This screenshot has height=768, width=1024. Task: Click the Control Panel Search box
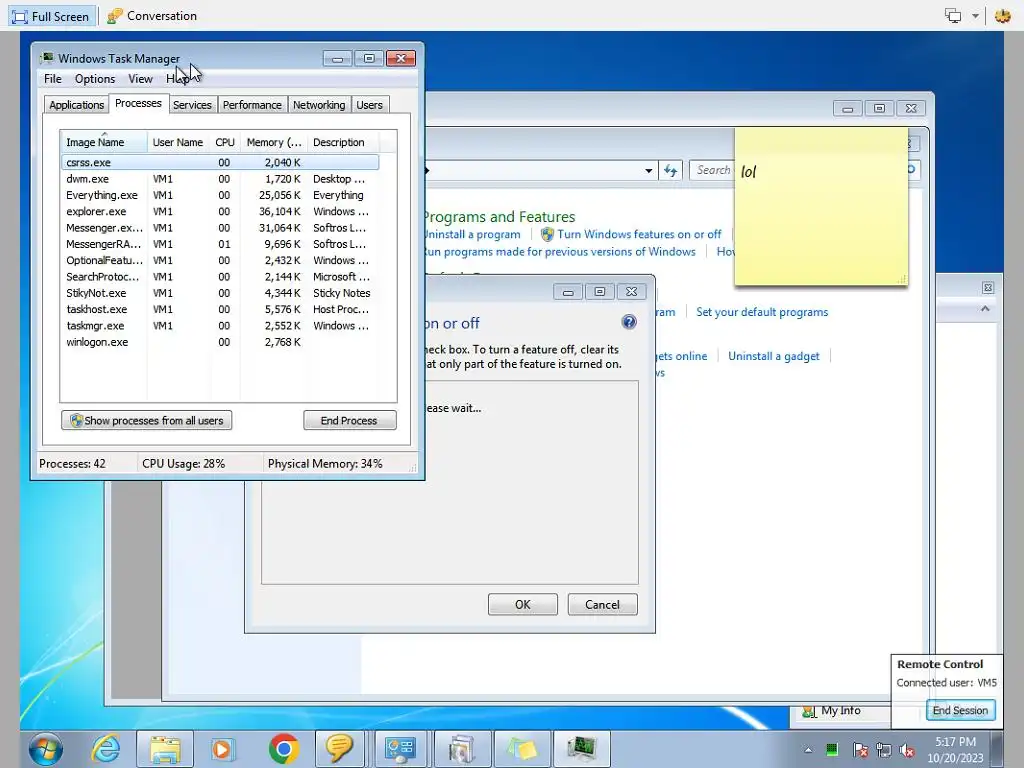712,170
